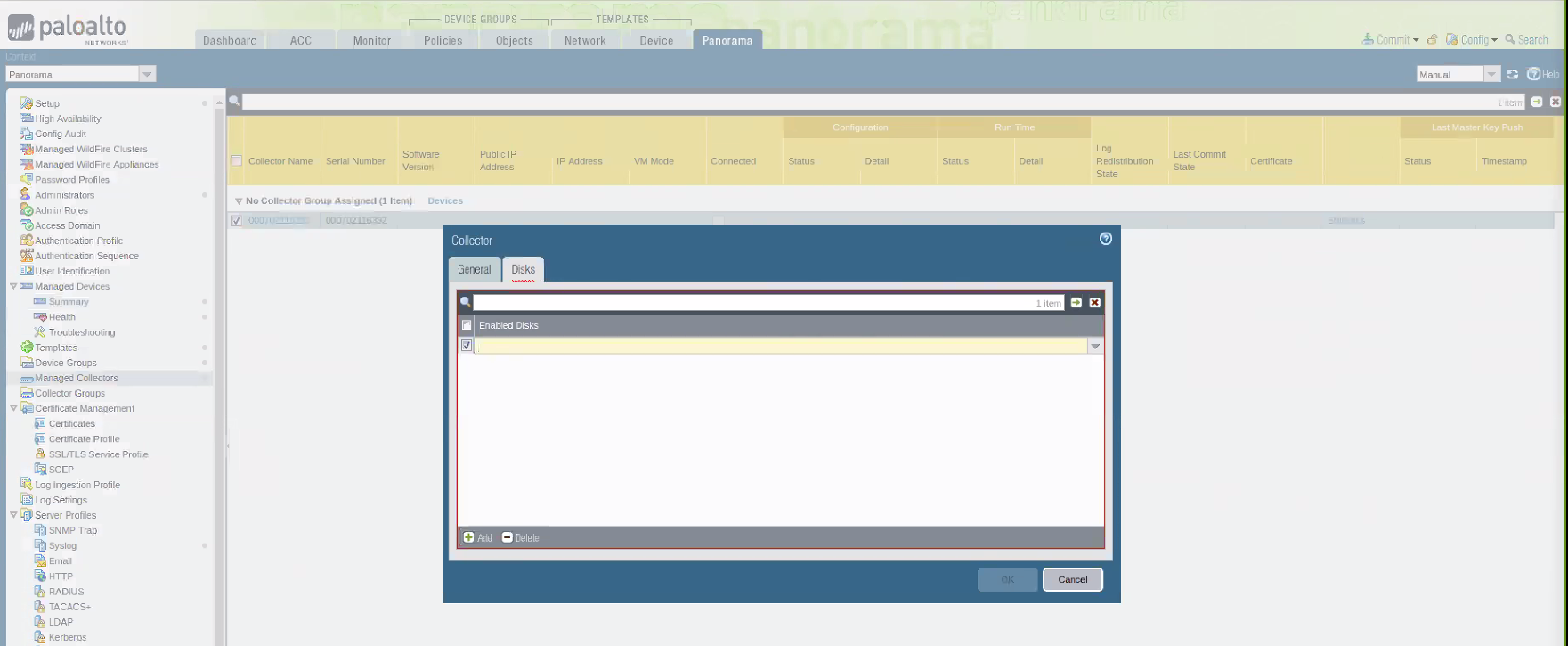
Task: Open the Network tab
Action: 585,40
